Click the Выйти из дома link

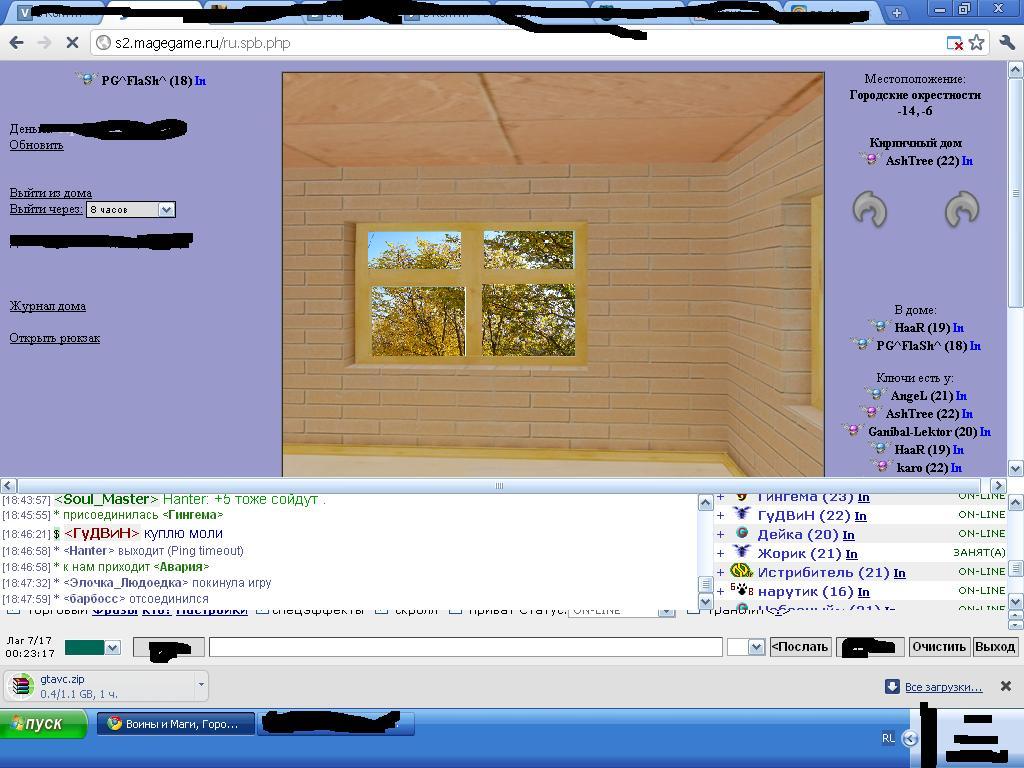50,193
